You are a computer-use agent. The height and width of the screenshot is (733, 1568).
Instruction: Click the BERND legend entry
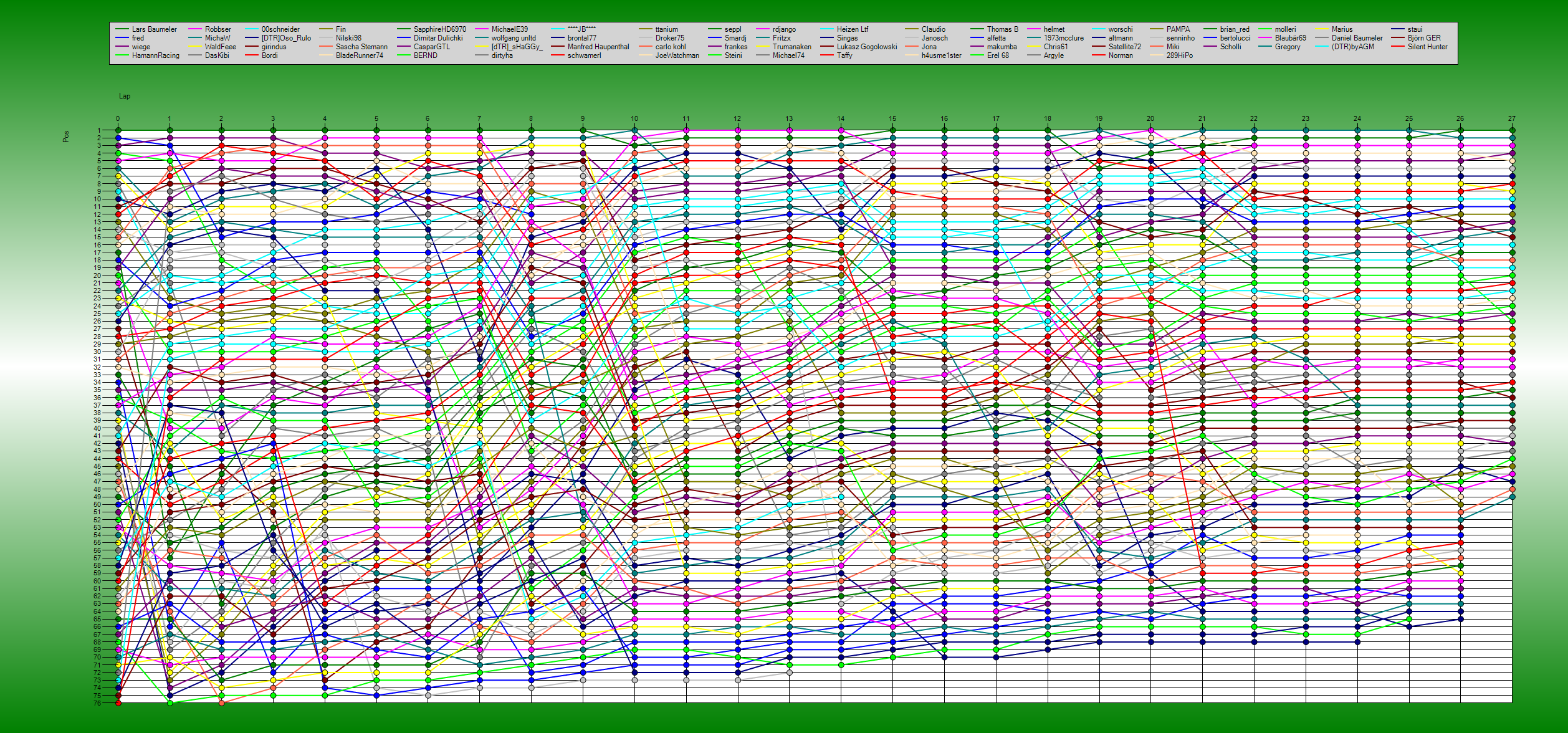[x=425, y=55]
